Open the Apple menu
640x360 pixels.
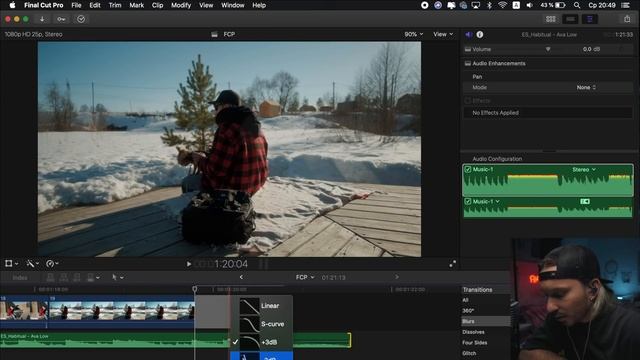[12, 5]
